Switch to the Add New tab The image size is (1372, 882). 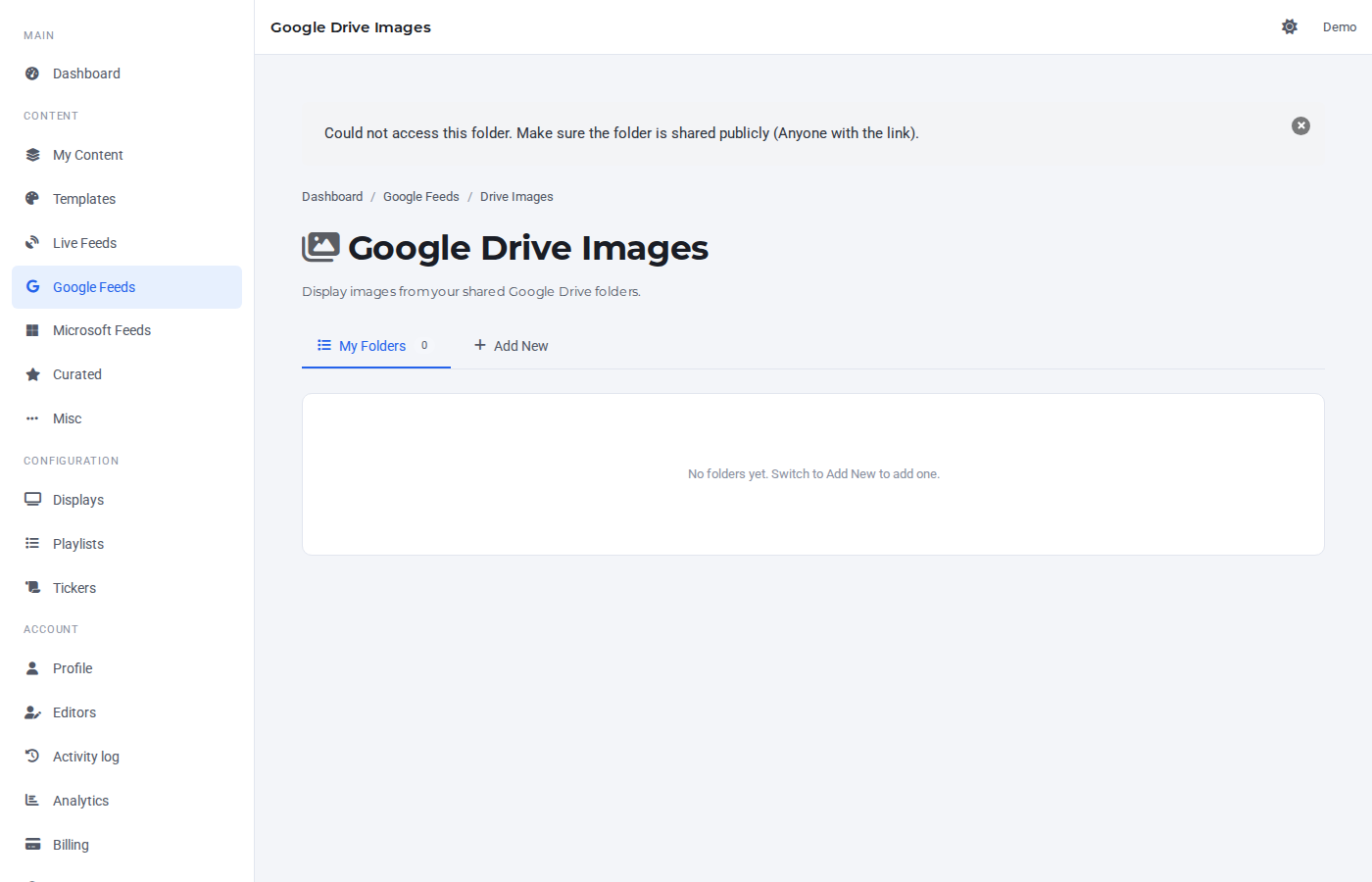[511, 346]
